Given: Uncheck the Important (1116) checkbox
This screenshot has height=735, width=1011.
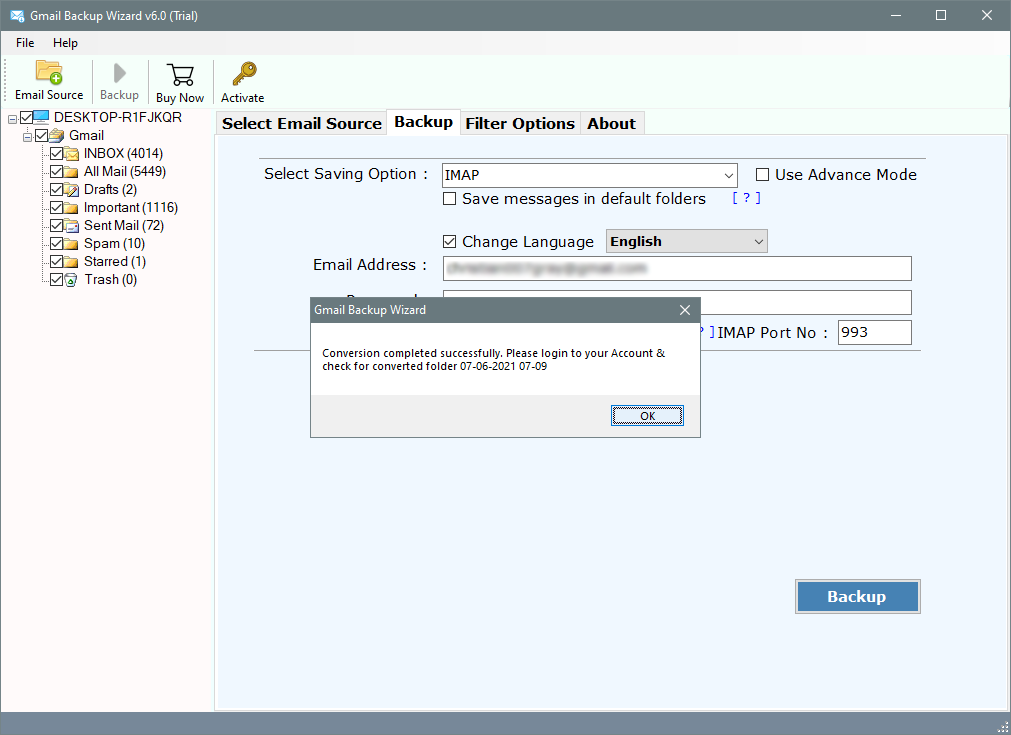Looking at the screenshot, I should pos(57,208).
